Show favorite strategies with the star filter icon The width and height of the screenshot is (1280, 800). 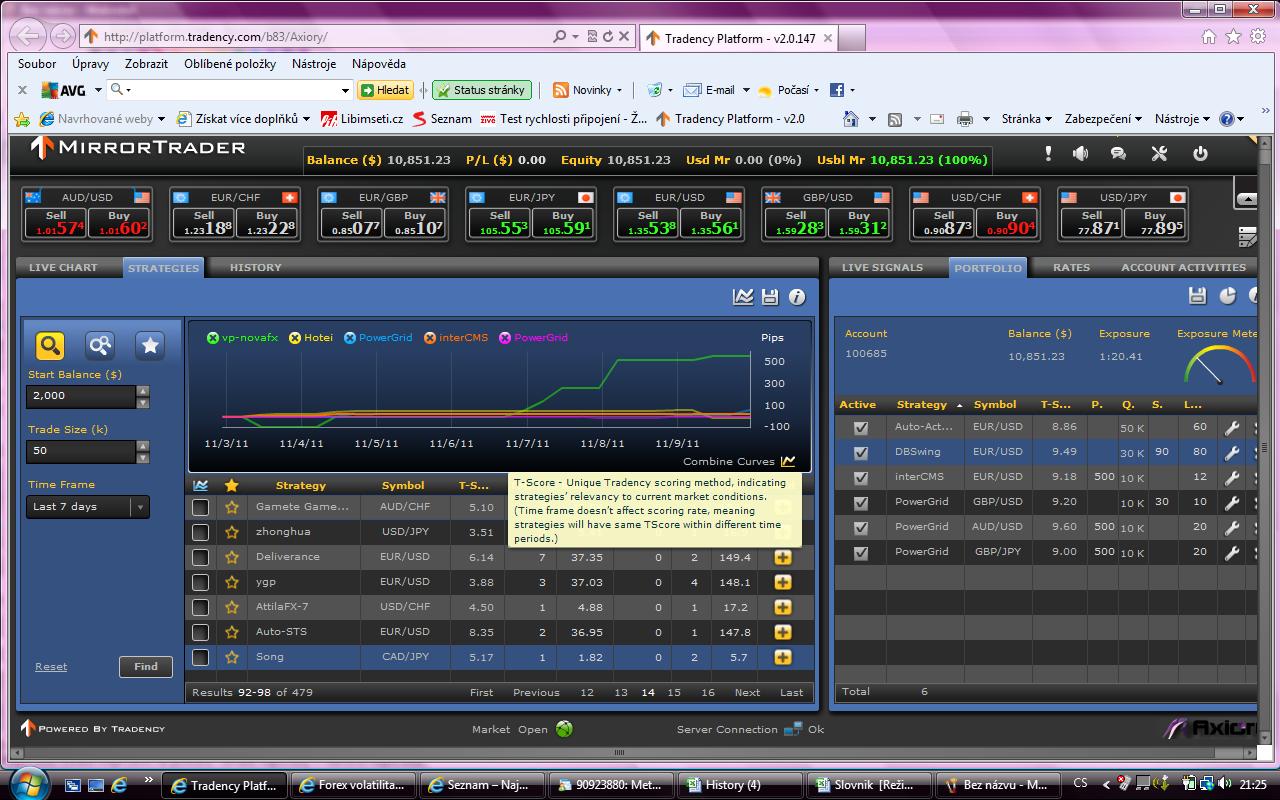pos(150,345)
